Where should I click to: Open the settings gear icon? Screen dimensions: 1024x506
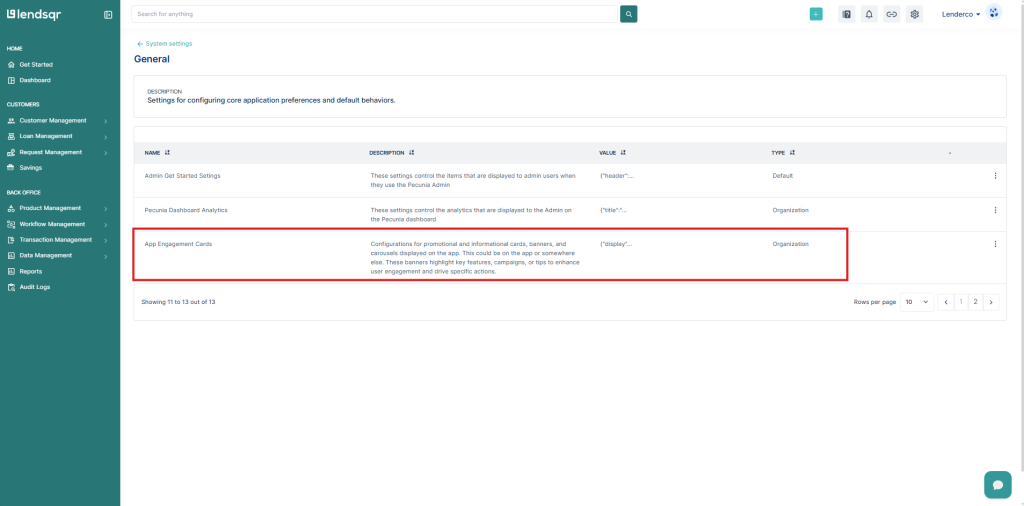(914, 14)
